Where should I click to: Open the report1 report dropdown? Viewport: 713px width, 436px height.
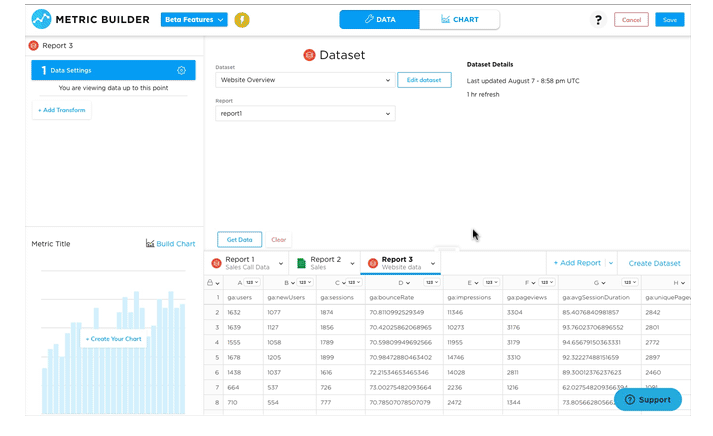(x=305, y=113)
